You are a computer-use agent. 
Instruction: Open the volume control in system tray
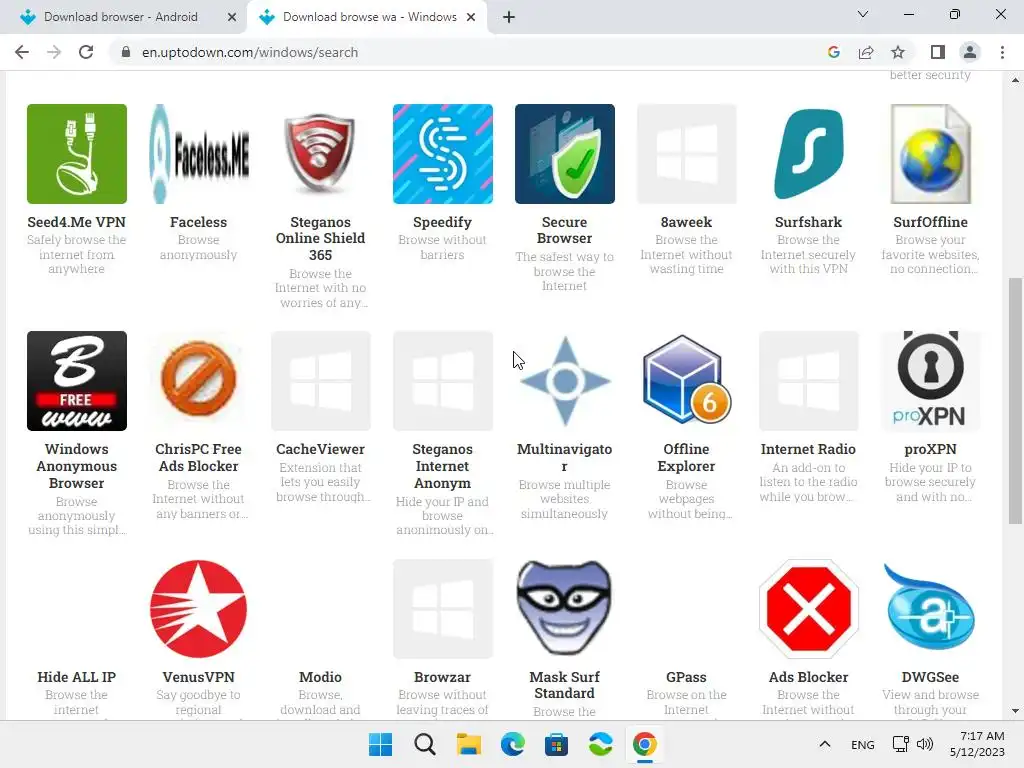925,744
